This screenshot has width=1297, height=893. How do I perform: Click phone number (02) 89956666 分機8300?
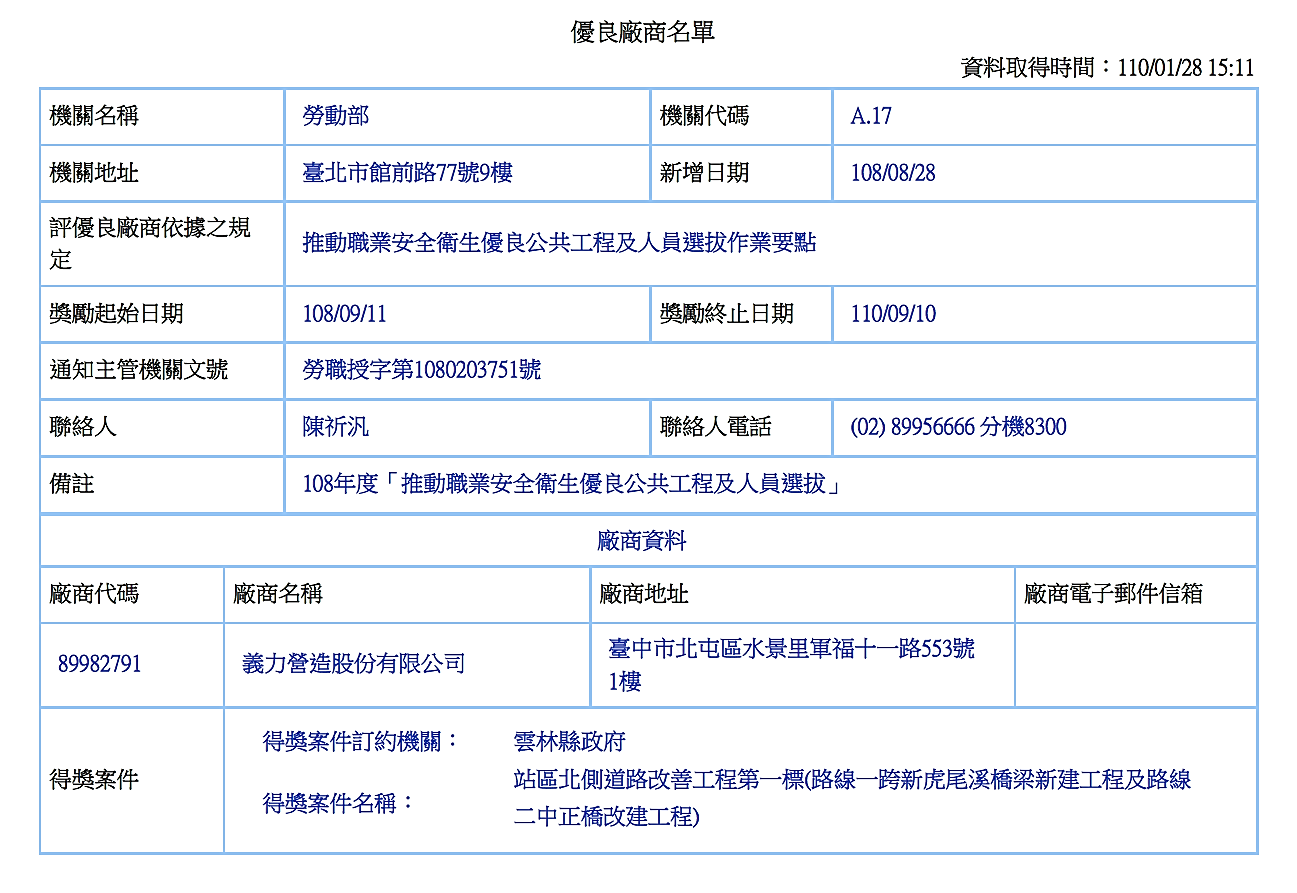coord(958,427)
